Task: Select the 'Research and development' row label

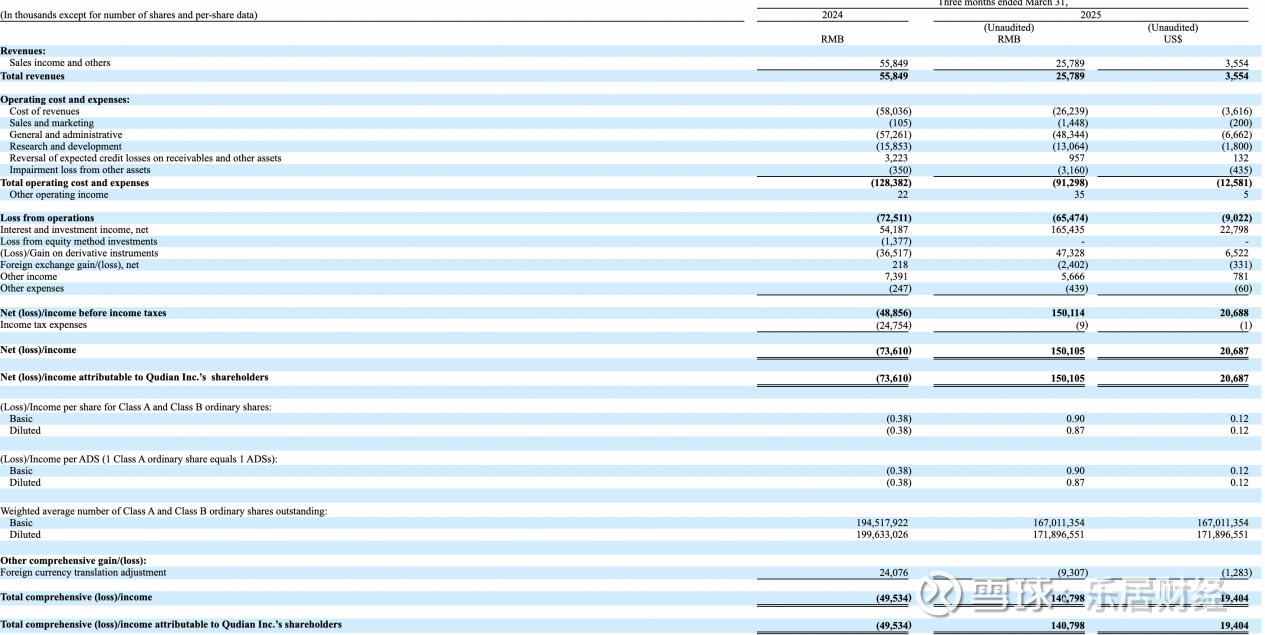Action: tap(65, 147)
